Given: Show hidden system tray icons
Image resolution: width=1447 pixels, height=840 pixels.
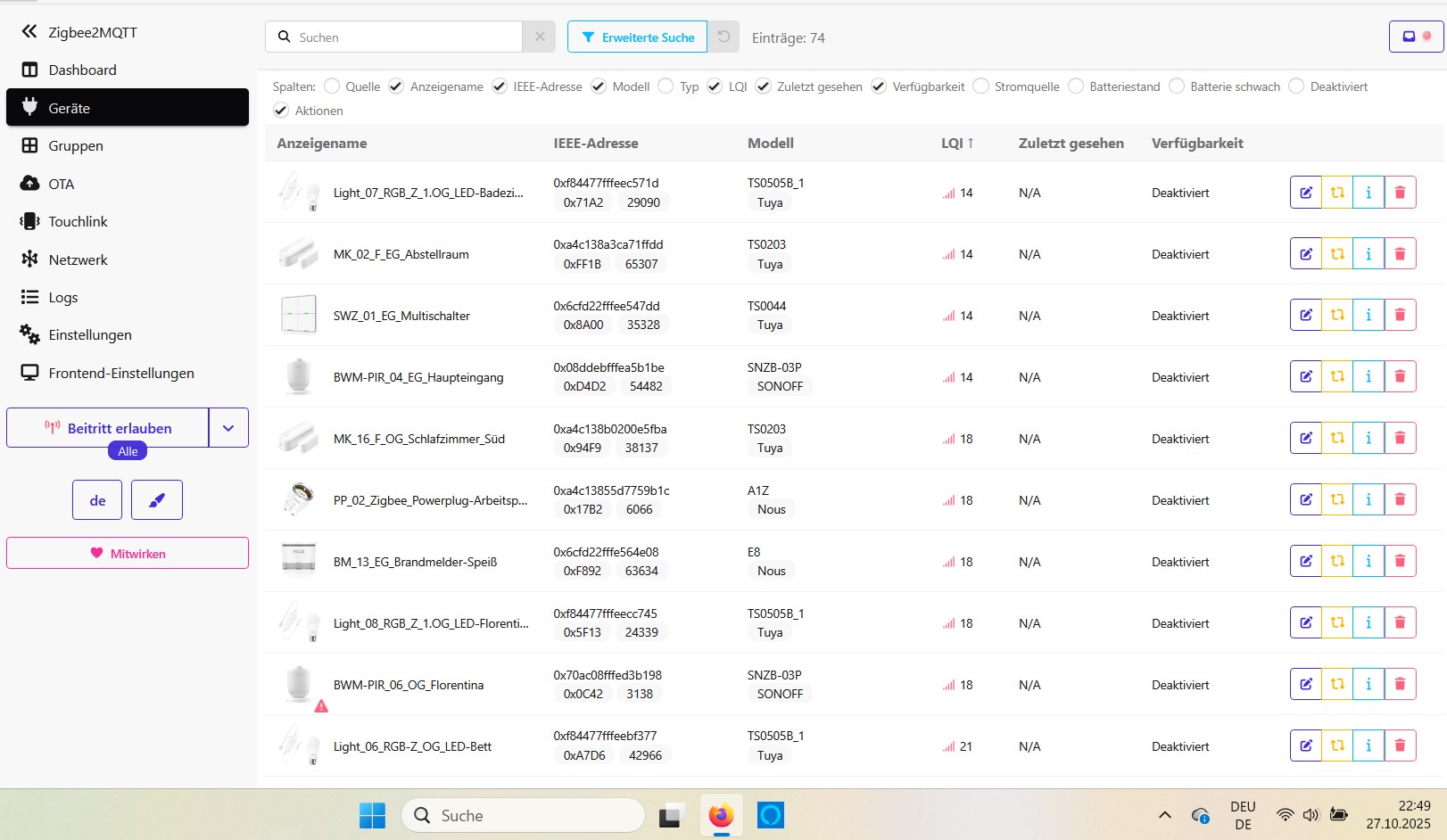Looking at the screenshot, I should click(1164, 815).
